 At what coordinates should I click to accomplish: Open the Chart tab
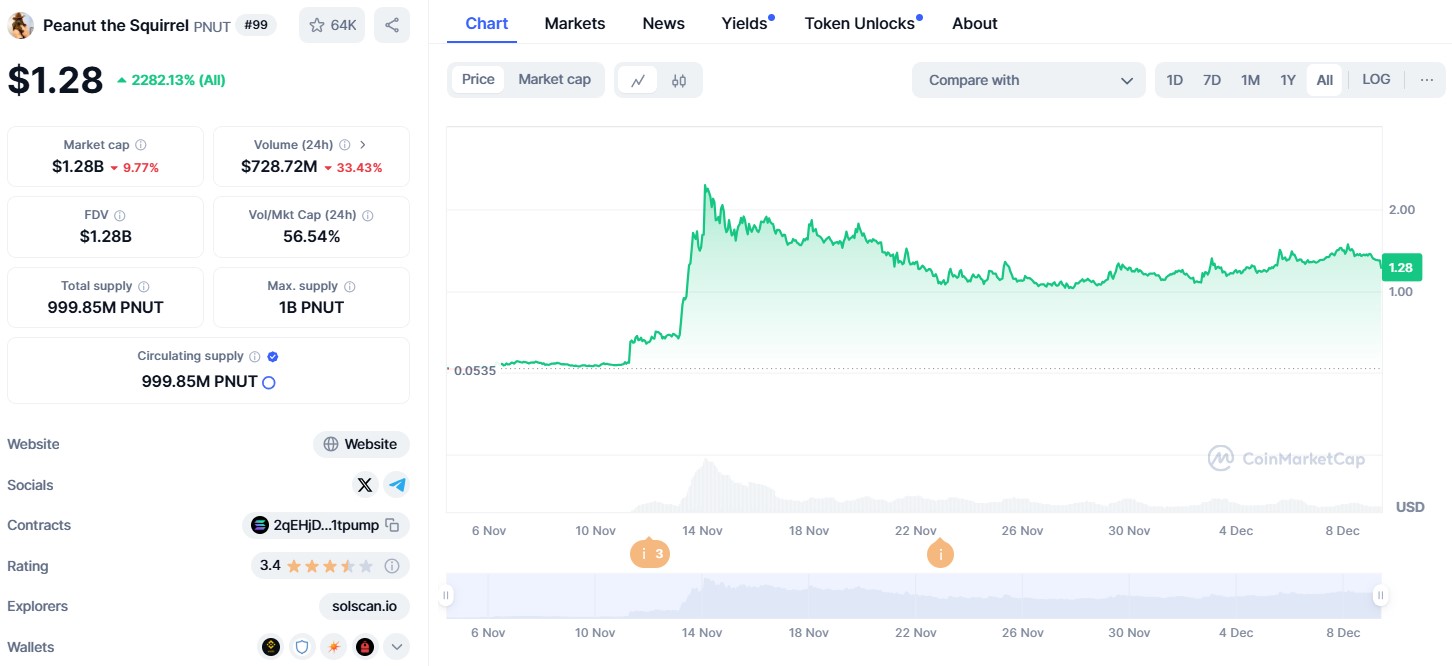coord(487,23)
